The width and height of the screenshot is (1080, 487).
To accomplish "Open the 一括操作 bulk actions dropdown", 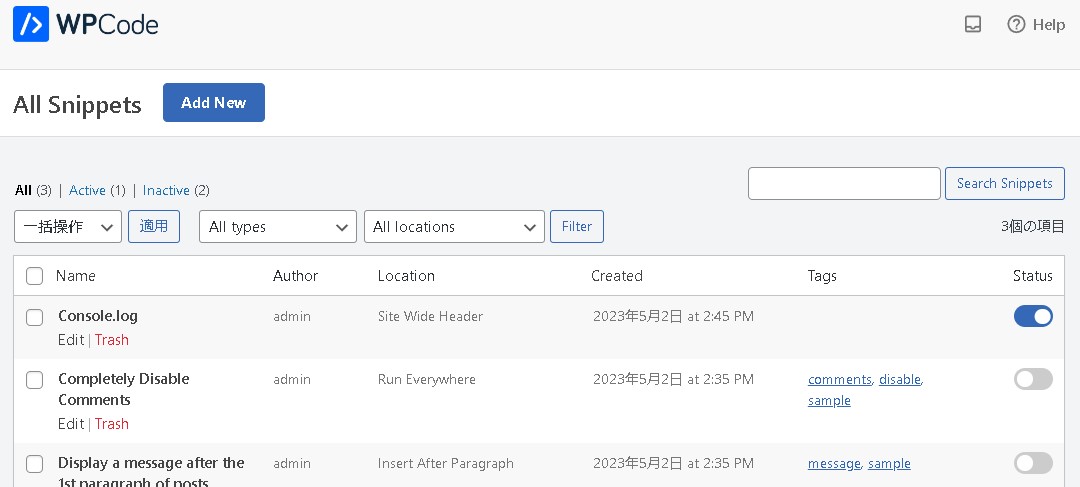I will click(68, 227).
